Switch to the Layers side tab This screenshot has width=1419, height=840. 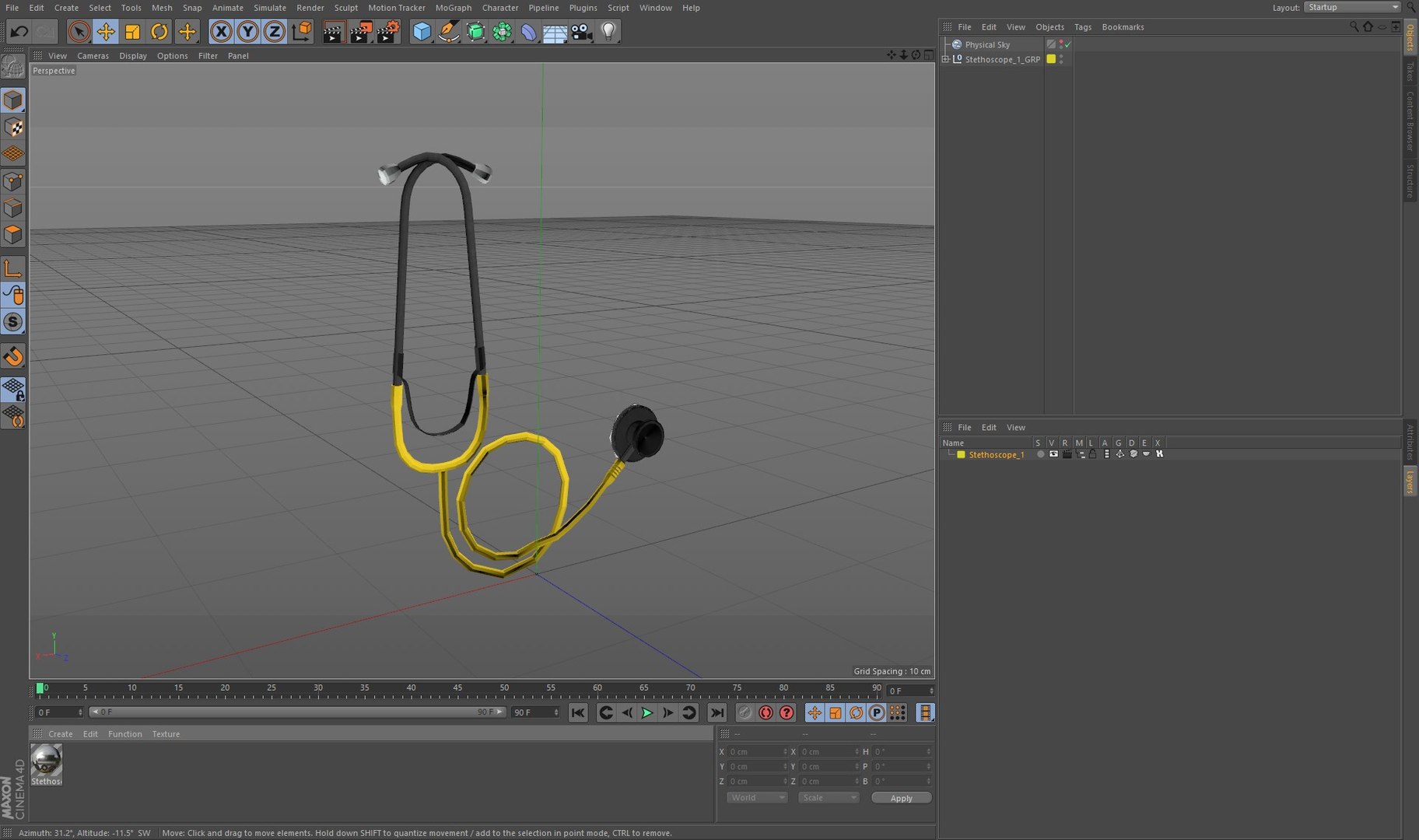click(1410, 482)
